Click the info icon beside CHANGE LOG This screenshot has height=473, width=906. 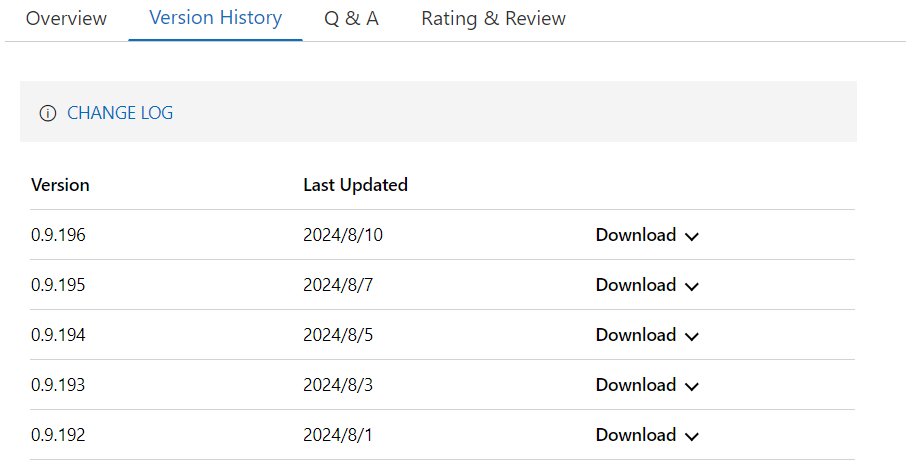(x=47, y=114)
